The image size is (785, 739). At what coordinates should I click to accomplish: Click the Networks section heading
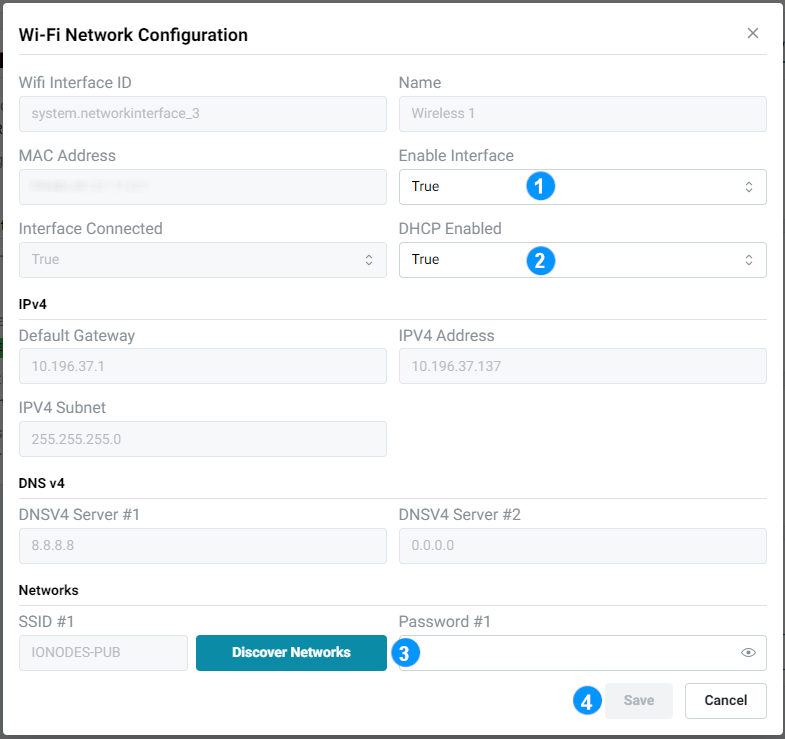pos(49,590)
